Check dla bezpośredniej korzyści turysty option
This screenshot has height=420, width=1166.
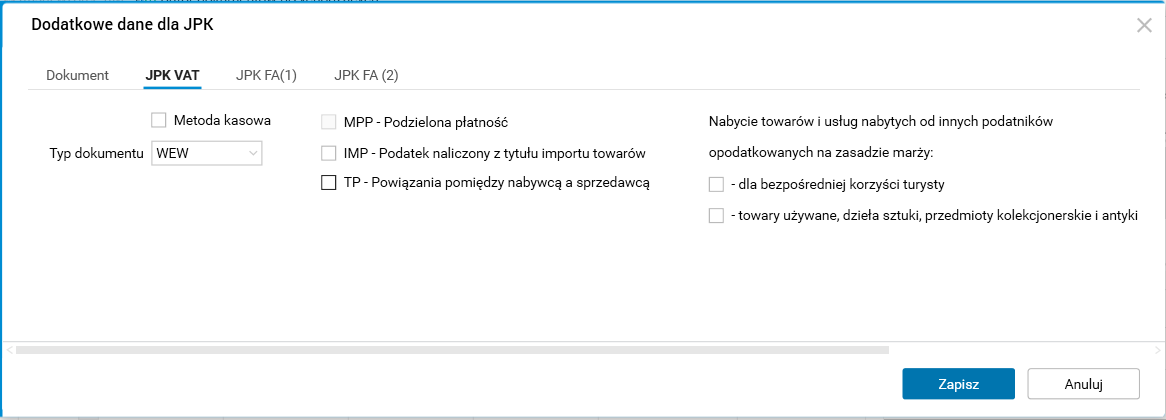pyautogui.click(x=715, y=184)
